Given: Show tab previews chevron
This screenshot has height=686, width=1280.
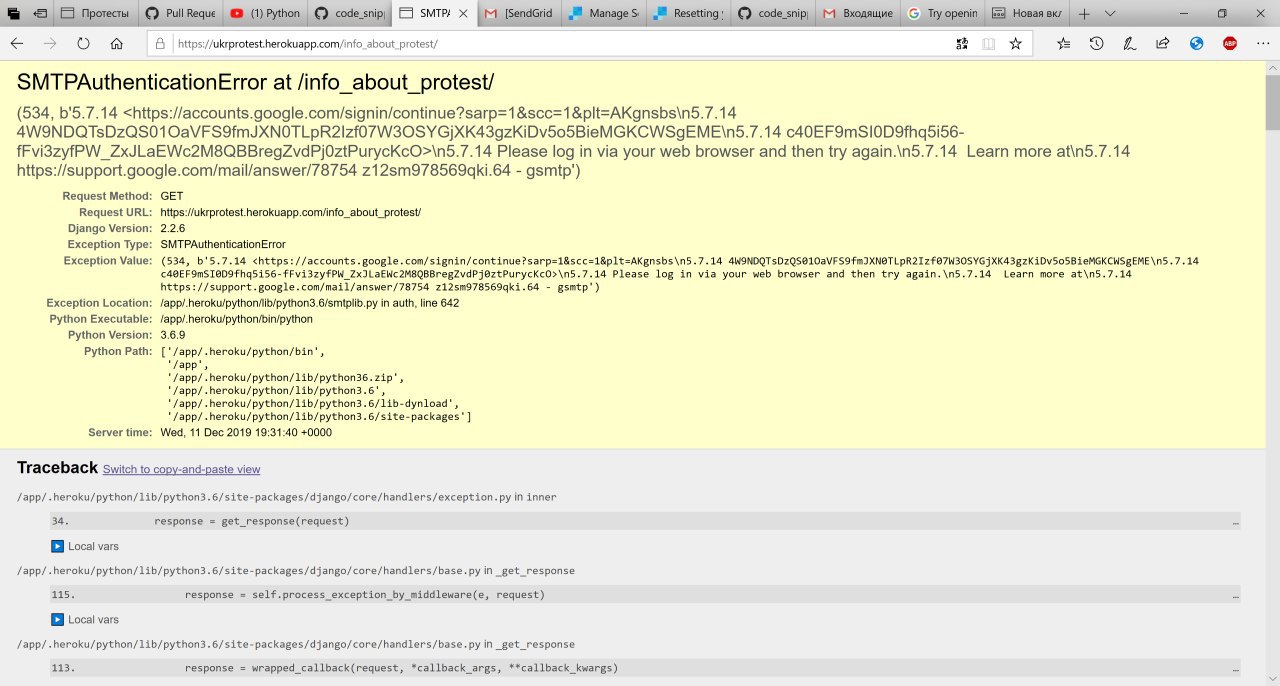Looking at the screenshot, I should click(x=1110, y=14).
